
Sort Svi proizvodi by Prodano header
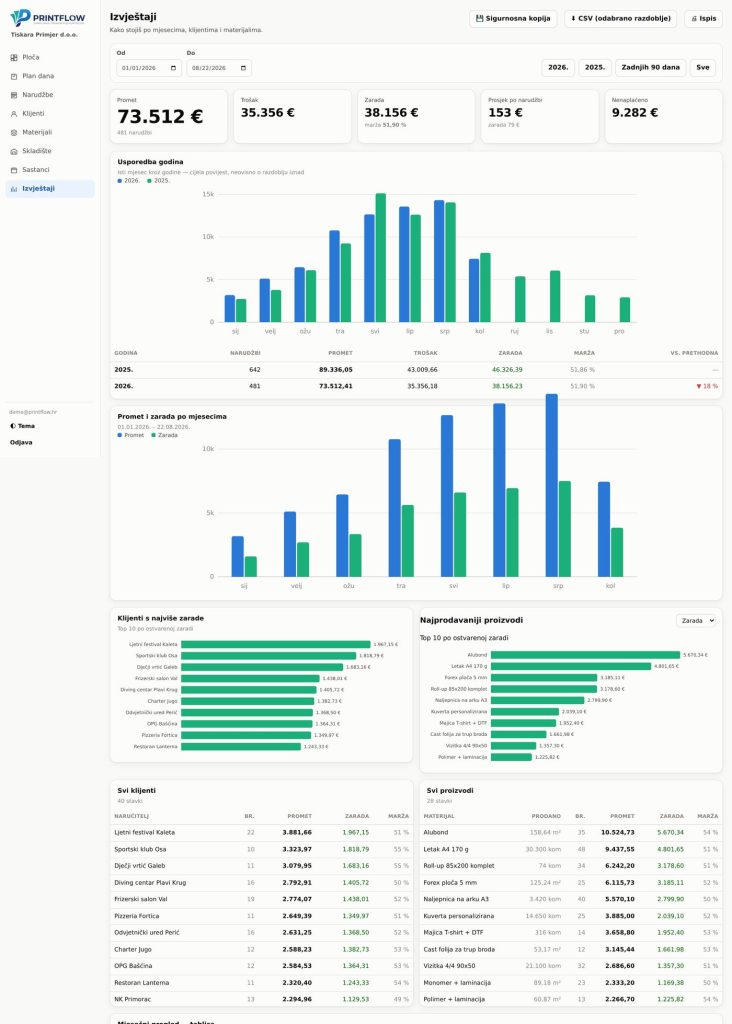[546, 816]
